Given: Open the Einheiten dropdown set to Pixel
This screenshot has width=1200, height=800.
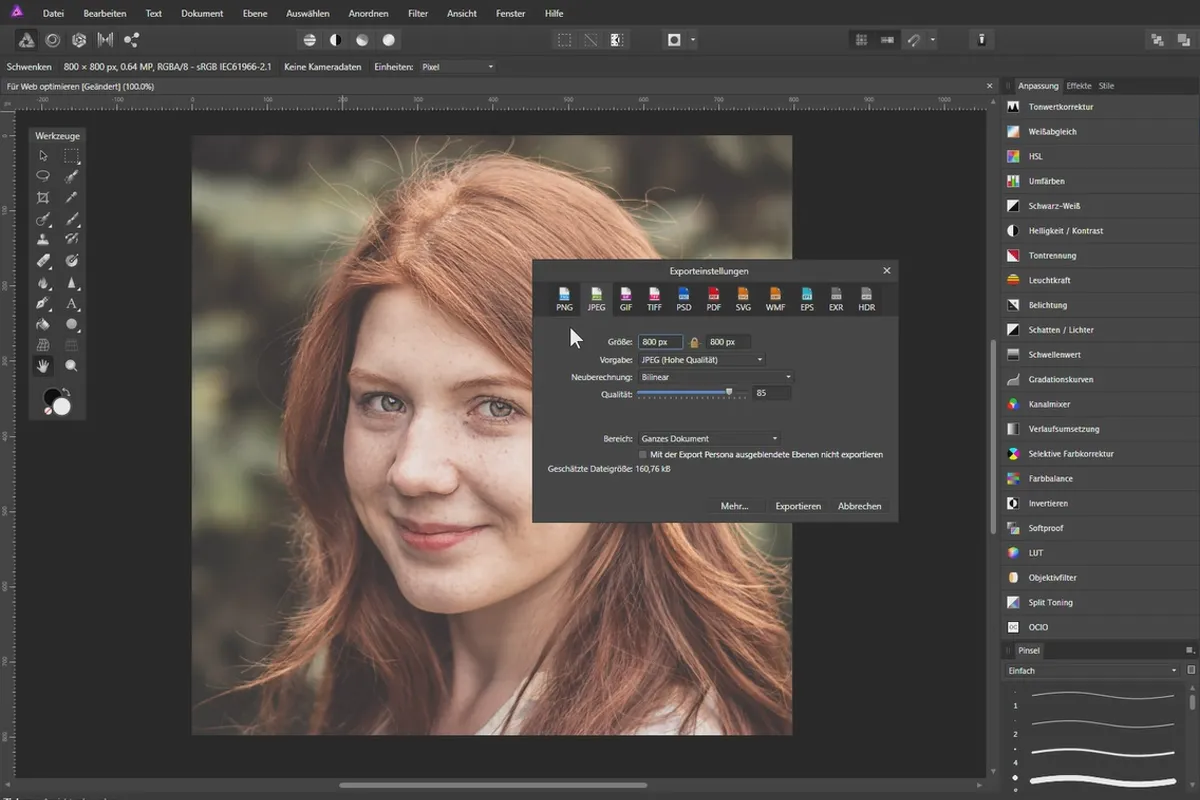Looking at the screenshot, I should pos(458,66).
